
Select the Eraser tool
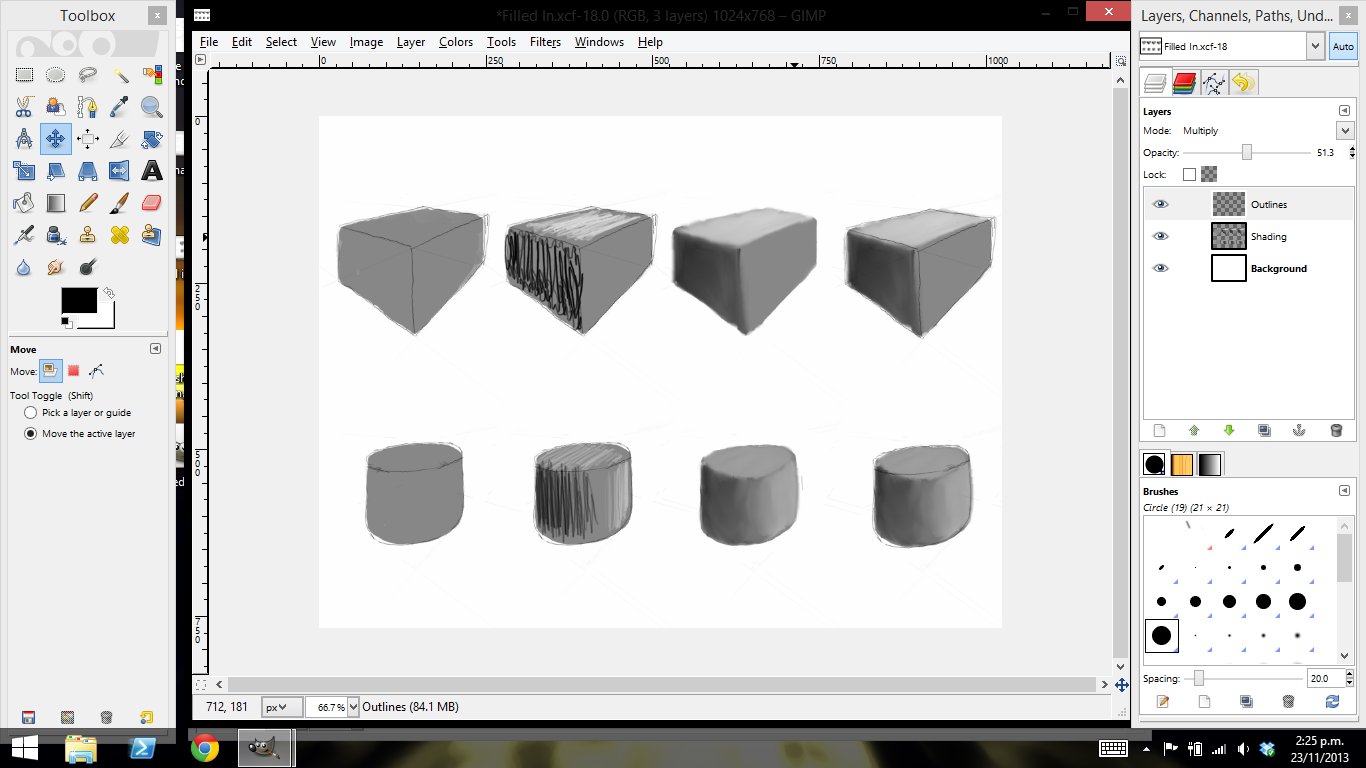coord(152,203)
